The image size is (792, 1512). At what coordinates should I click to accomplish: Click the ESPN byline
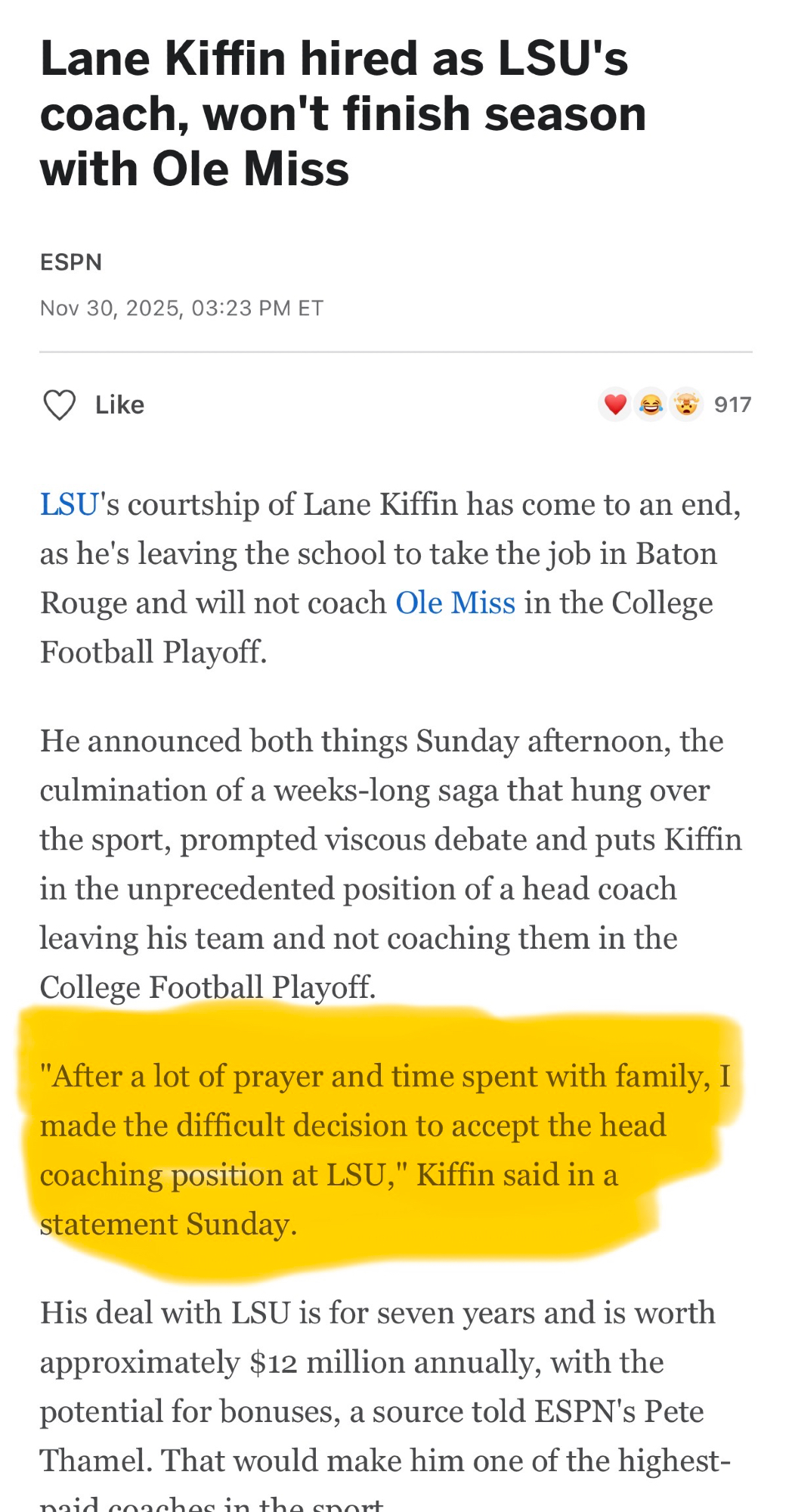71,262
